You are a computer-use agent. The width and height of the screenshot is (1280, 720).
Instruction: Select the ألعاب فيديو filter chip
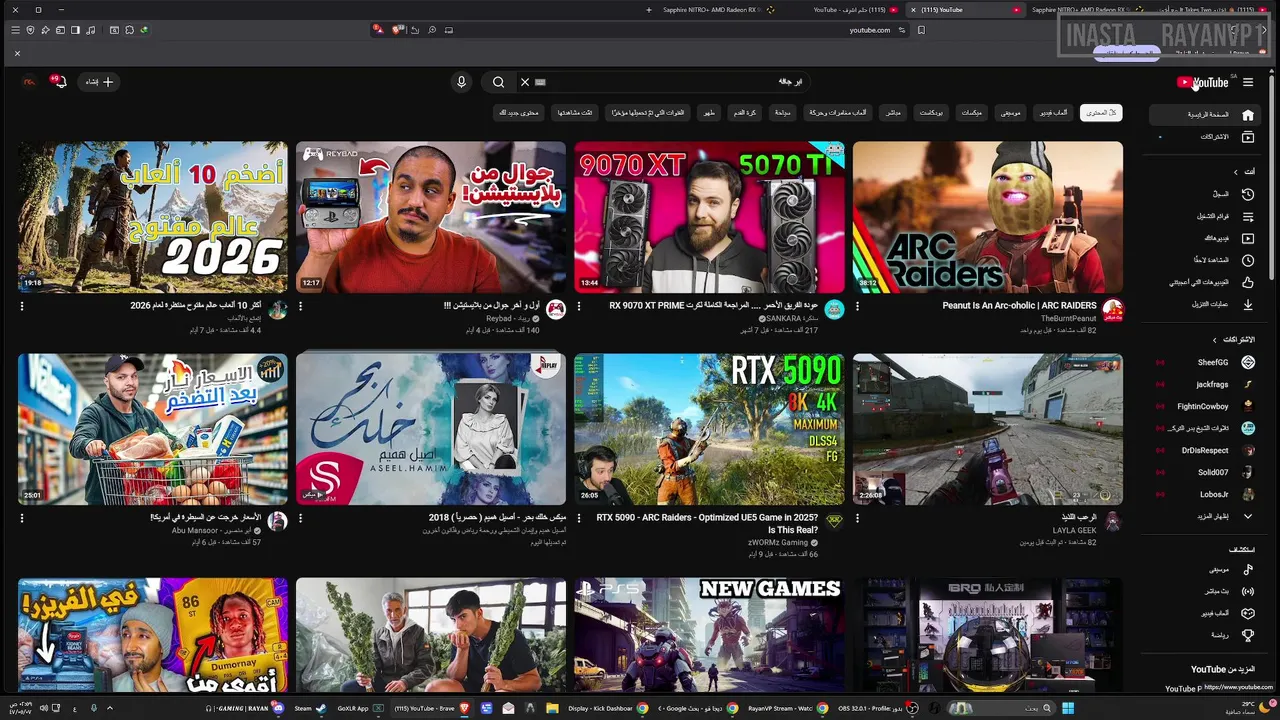point(1052,113)
